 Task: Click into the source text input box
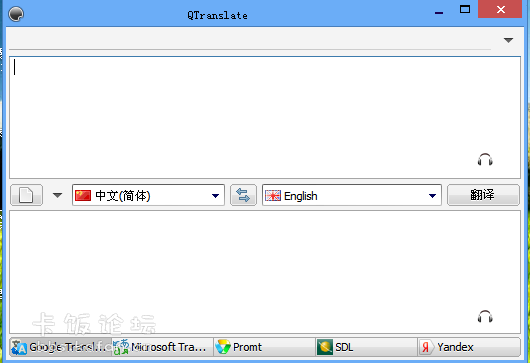[x=265, y=117]
